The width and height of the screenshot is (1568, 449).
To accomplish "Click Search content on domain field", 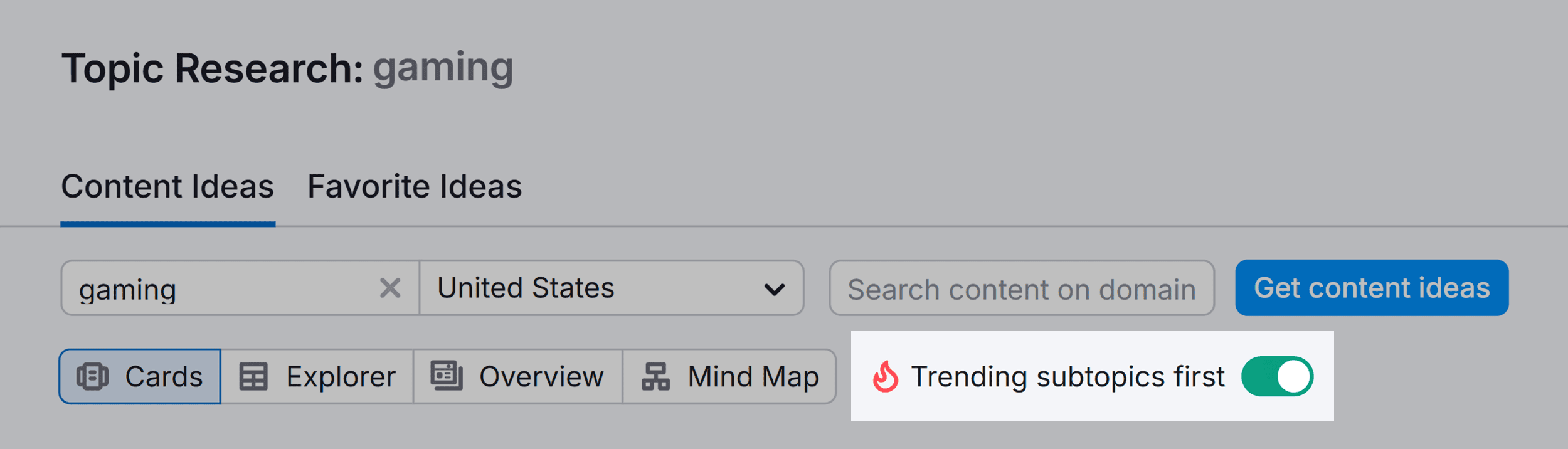I will click(1021, 288).
